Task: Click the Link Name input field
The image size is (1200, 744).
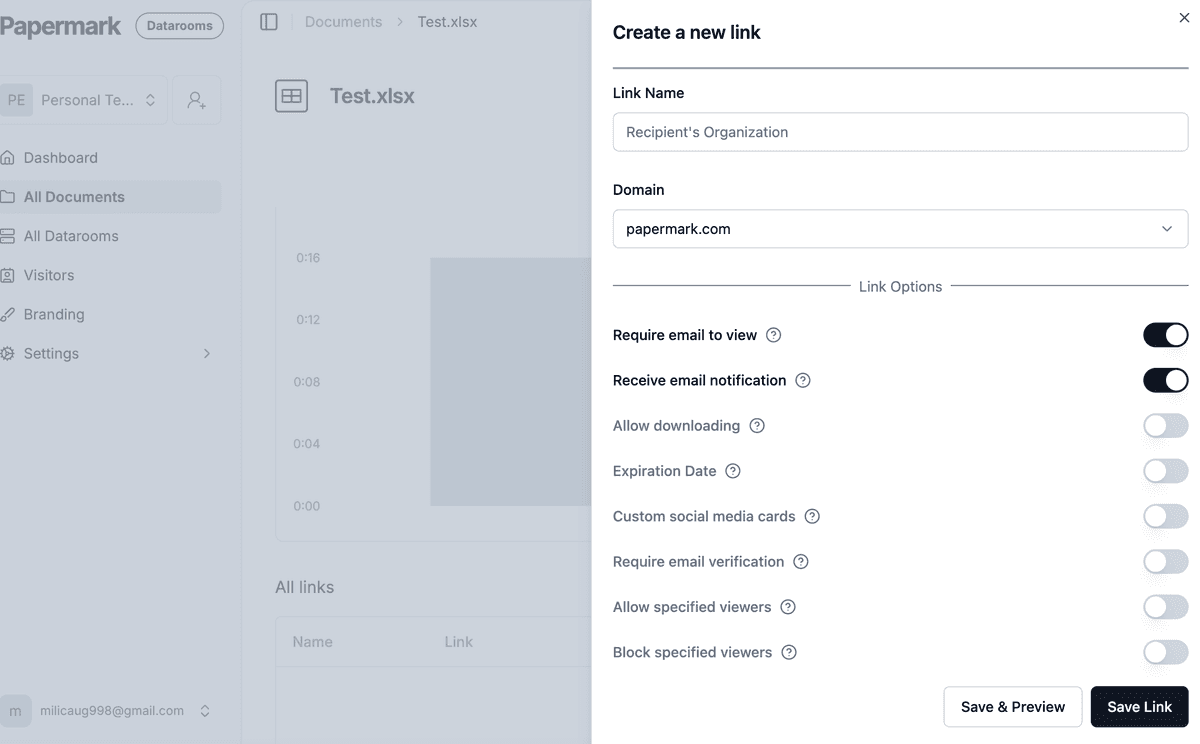Action: (x=899, y=132)
